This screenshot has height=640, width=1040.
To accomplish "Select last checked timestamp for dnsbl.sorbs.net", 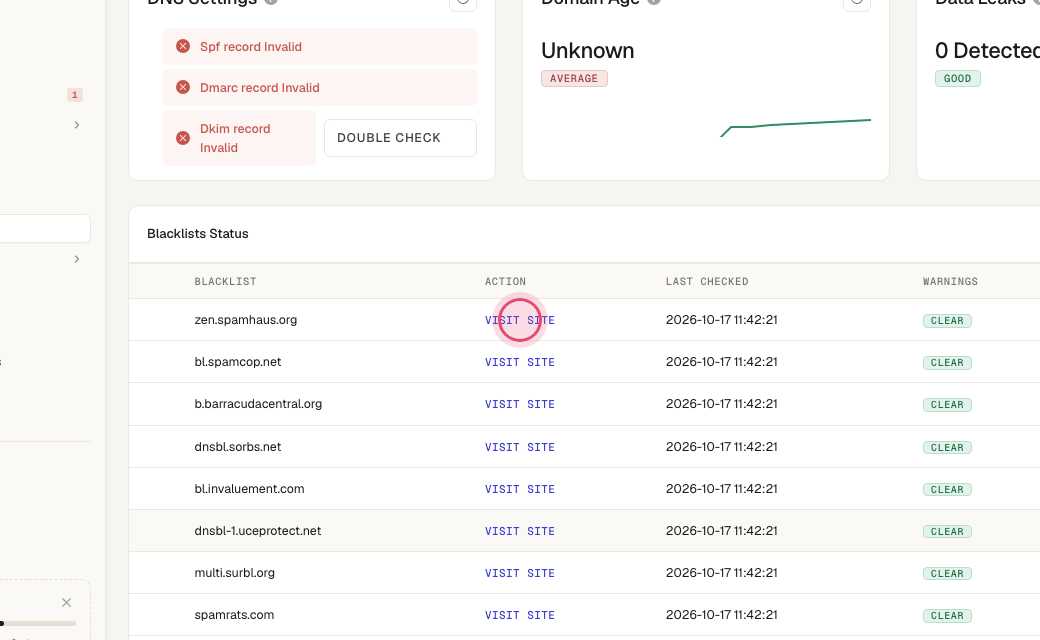I will (x=722, y=446).
